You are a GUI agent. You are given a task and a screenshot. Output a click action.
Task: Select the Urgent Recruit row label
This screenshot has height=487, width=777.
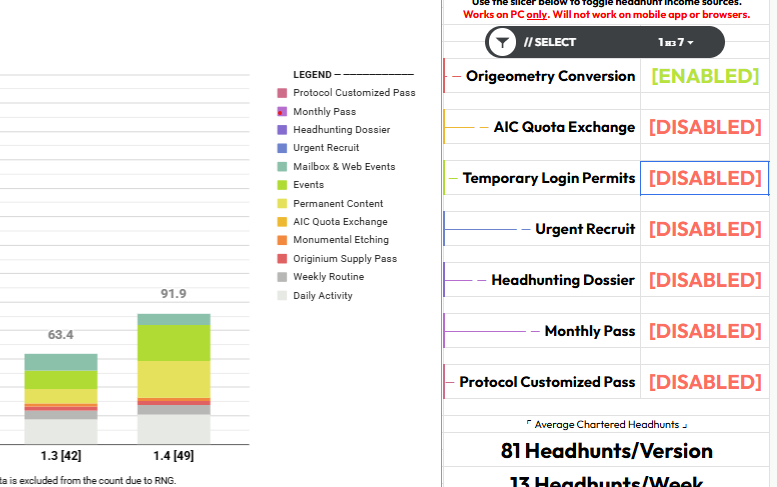(585, 229)
